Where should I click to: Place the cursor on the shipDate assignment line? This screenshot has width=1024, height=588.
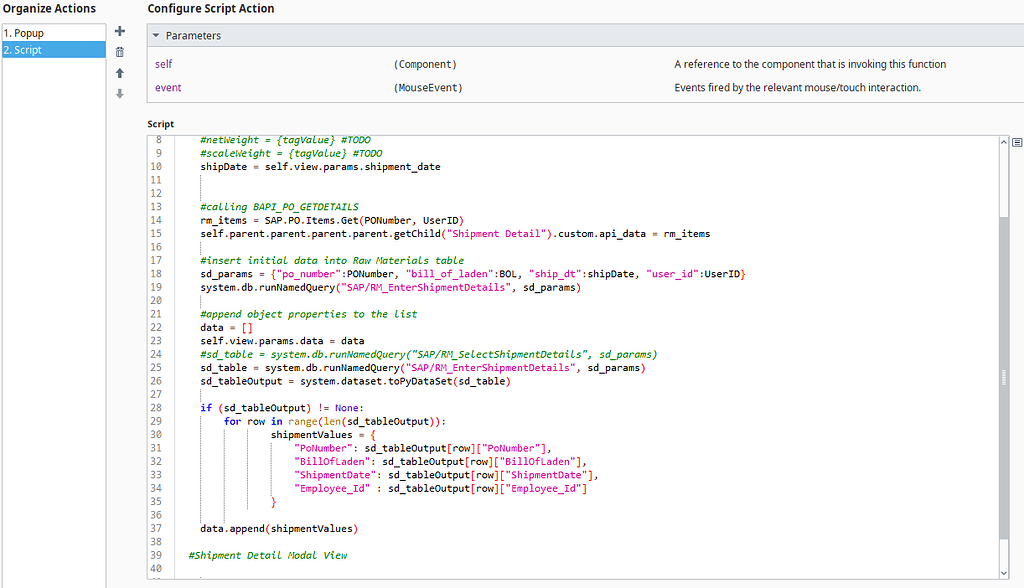290,166
